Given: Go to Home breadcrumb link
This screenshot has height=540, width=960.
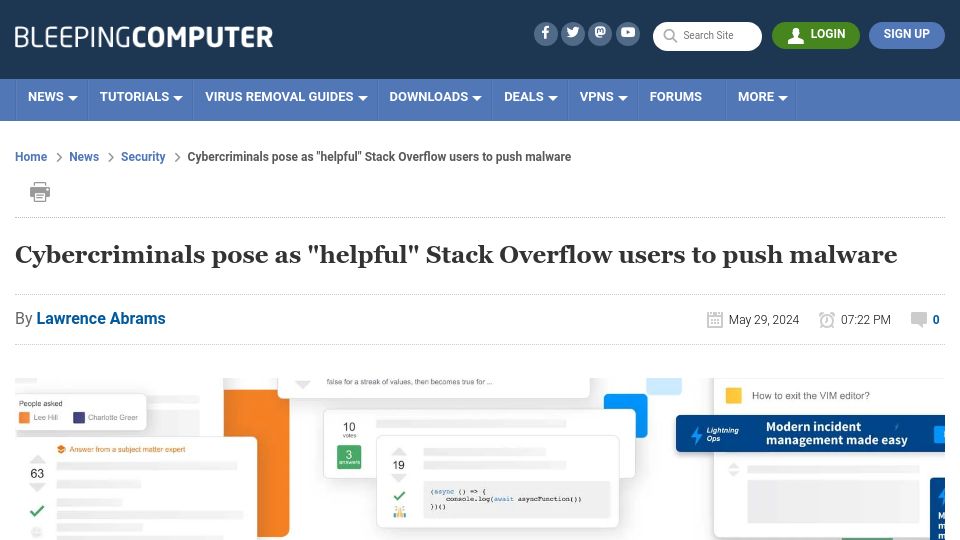Looking at the screenshot, I should (x=31, y=157).
